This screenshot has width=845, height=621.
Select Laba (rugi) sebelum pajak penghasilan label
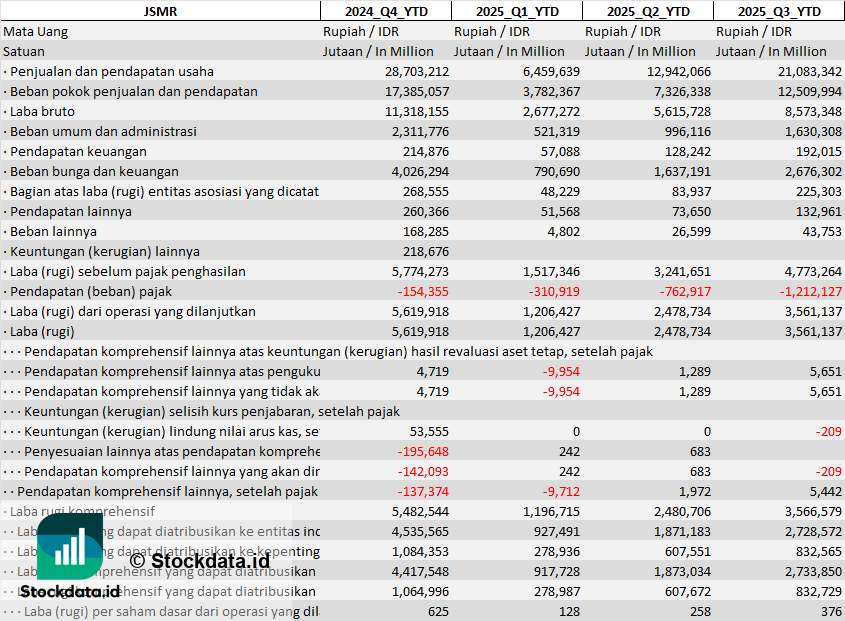(124, 271)
